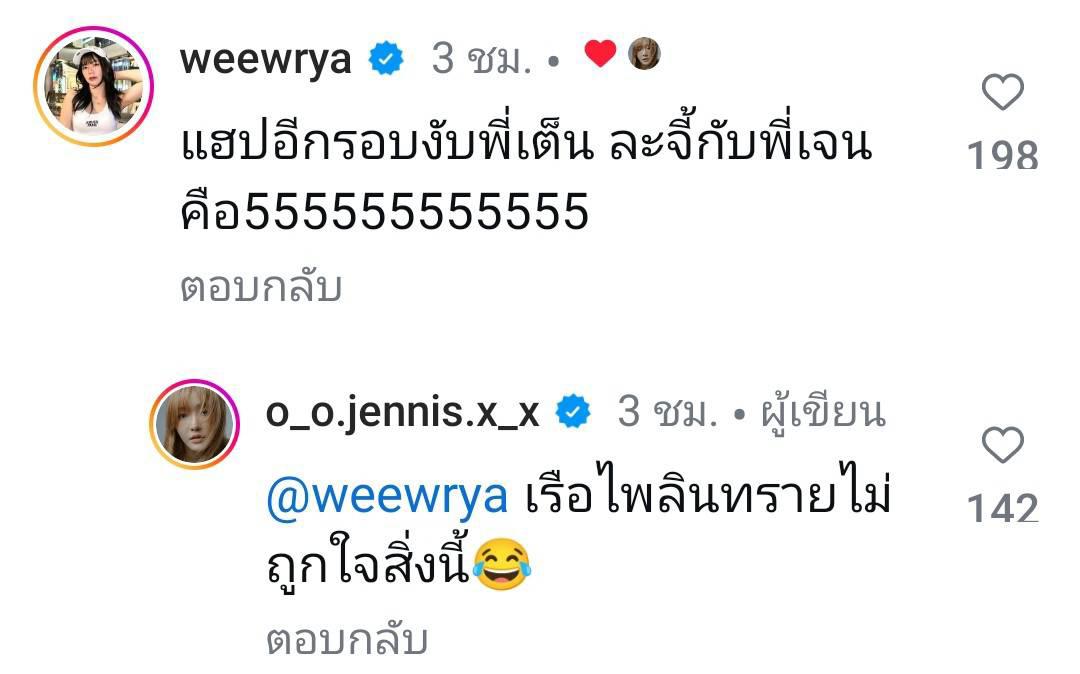Viewport: 1080px width, 674px height.
Task: Tap the small author avatar beside the red heart
Action: coord(645,53)
